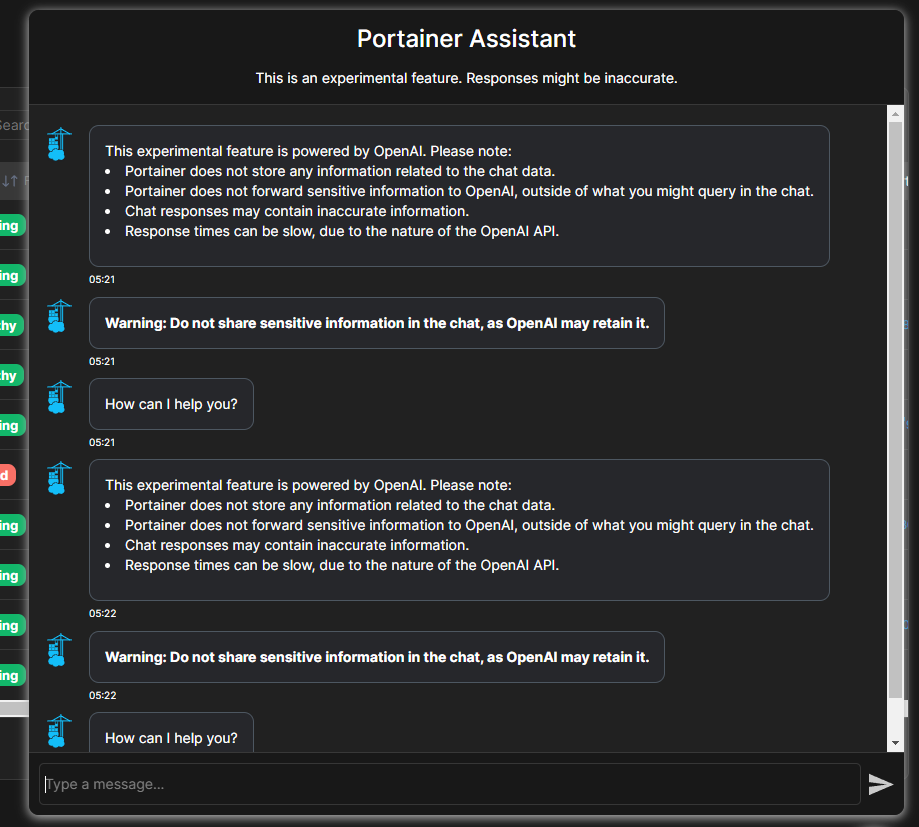The image size is (919, 827).
Task: Click the send message arrow icon
Action: click(x=880, y=784)
